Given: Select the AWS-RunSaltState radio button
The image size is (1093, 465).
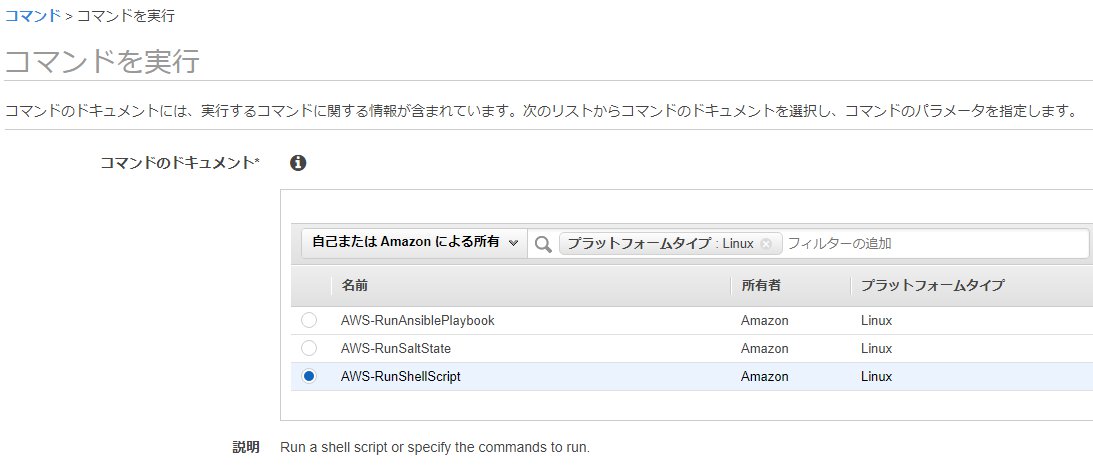Looking at the screenshot, I should pyautogui.click(x=309, y=348).
